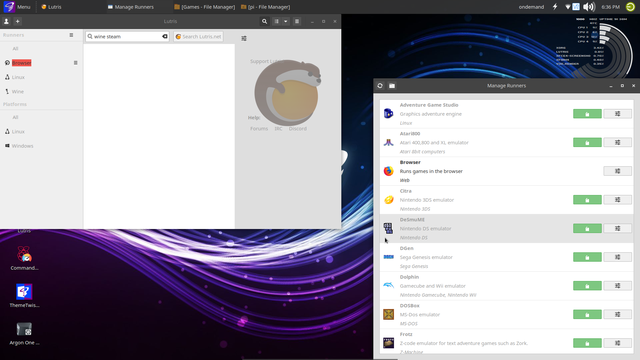Click the refresh icon in Manage Runners
The image size is (640, 360).
pos(380,86)
